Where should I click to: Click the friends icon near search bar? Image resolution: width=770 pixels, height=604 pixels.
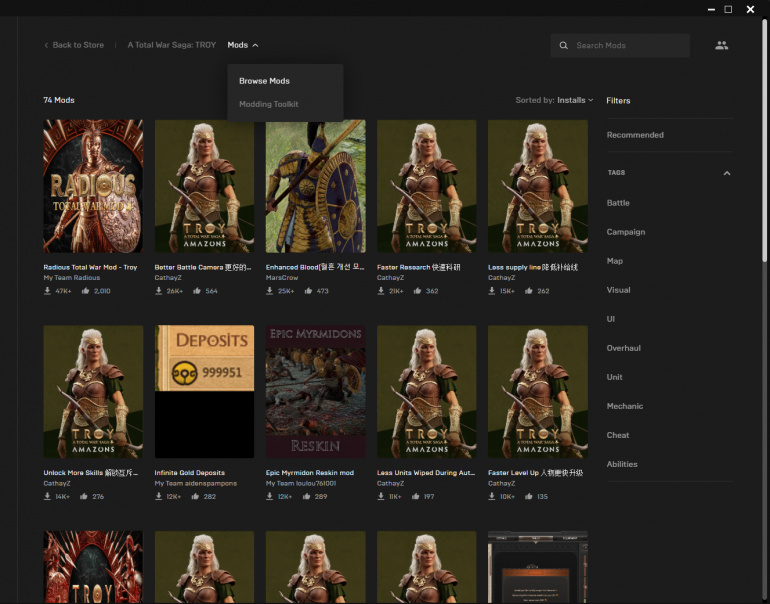coord(721,45)
